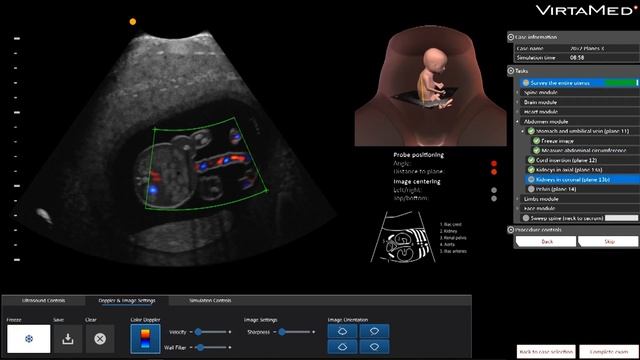The height and width of the screenshot is (360, 640).
Task: Expand the Face module
Action: pos(518,209)
